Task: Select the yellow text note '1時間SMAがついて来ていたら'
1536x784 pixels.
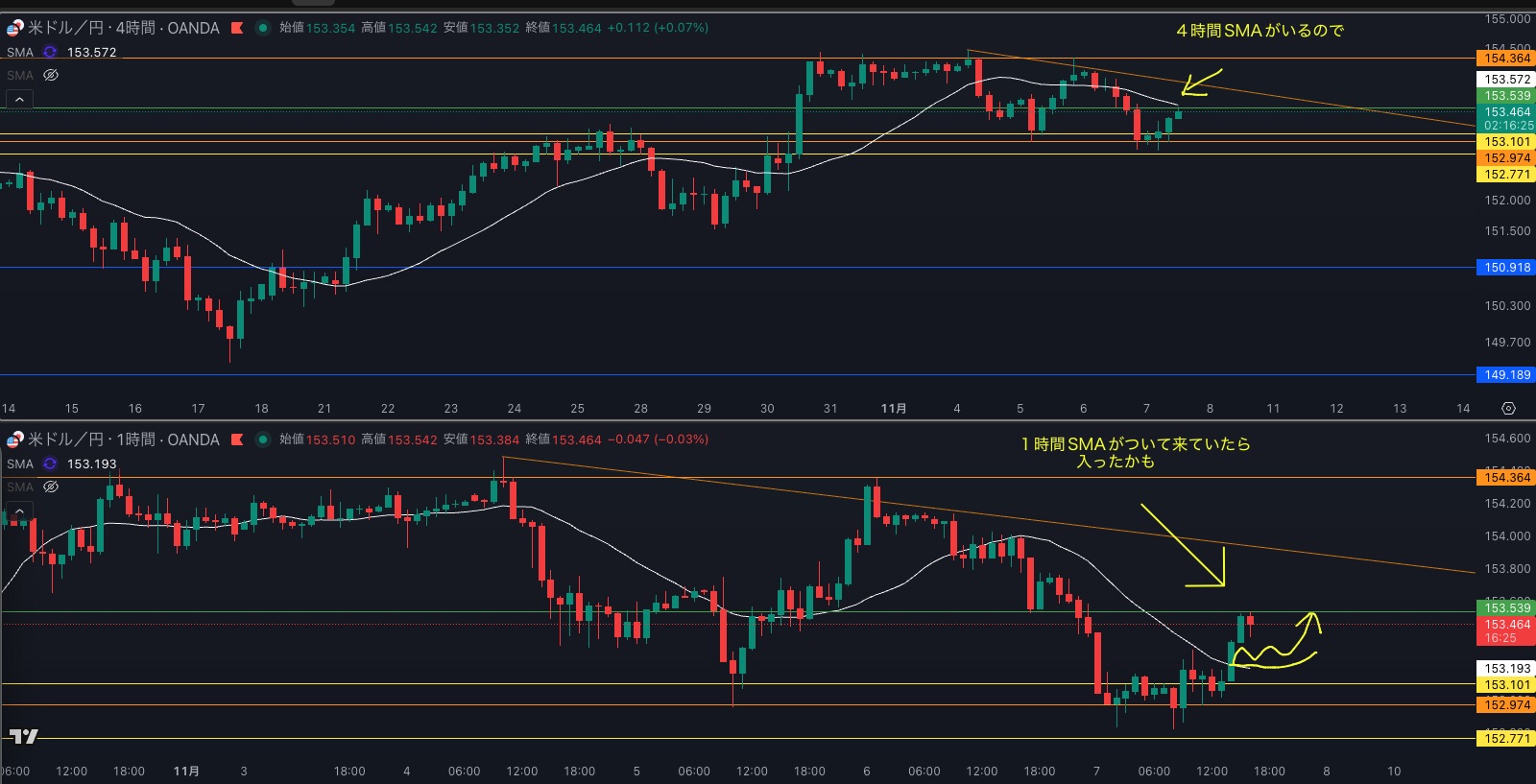Action: [1135, 444]
